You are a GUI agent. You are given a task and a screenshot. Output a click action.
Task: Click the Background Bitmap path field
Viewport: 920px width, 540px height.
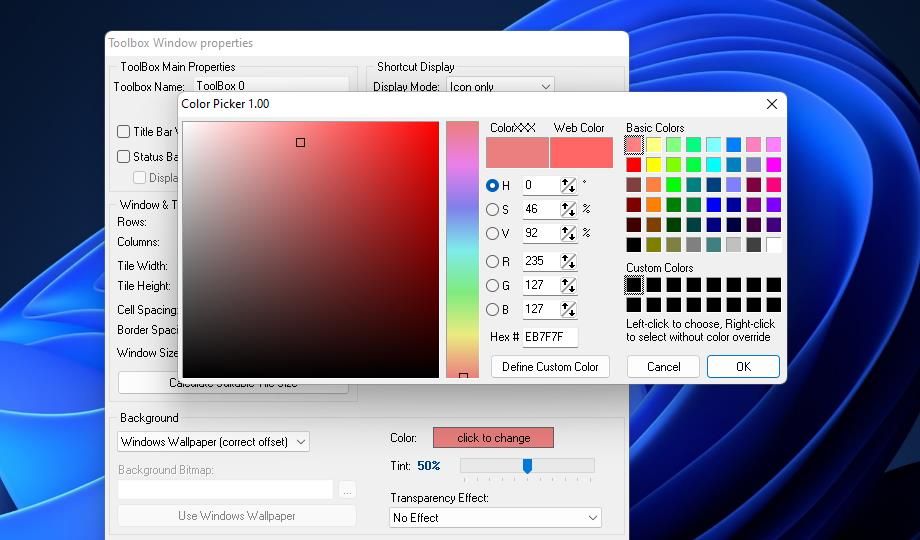tap(225, 490)
